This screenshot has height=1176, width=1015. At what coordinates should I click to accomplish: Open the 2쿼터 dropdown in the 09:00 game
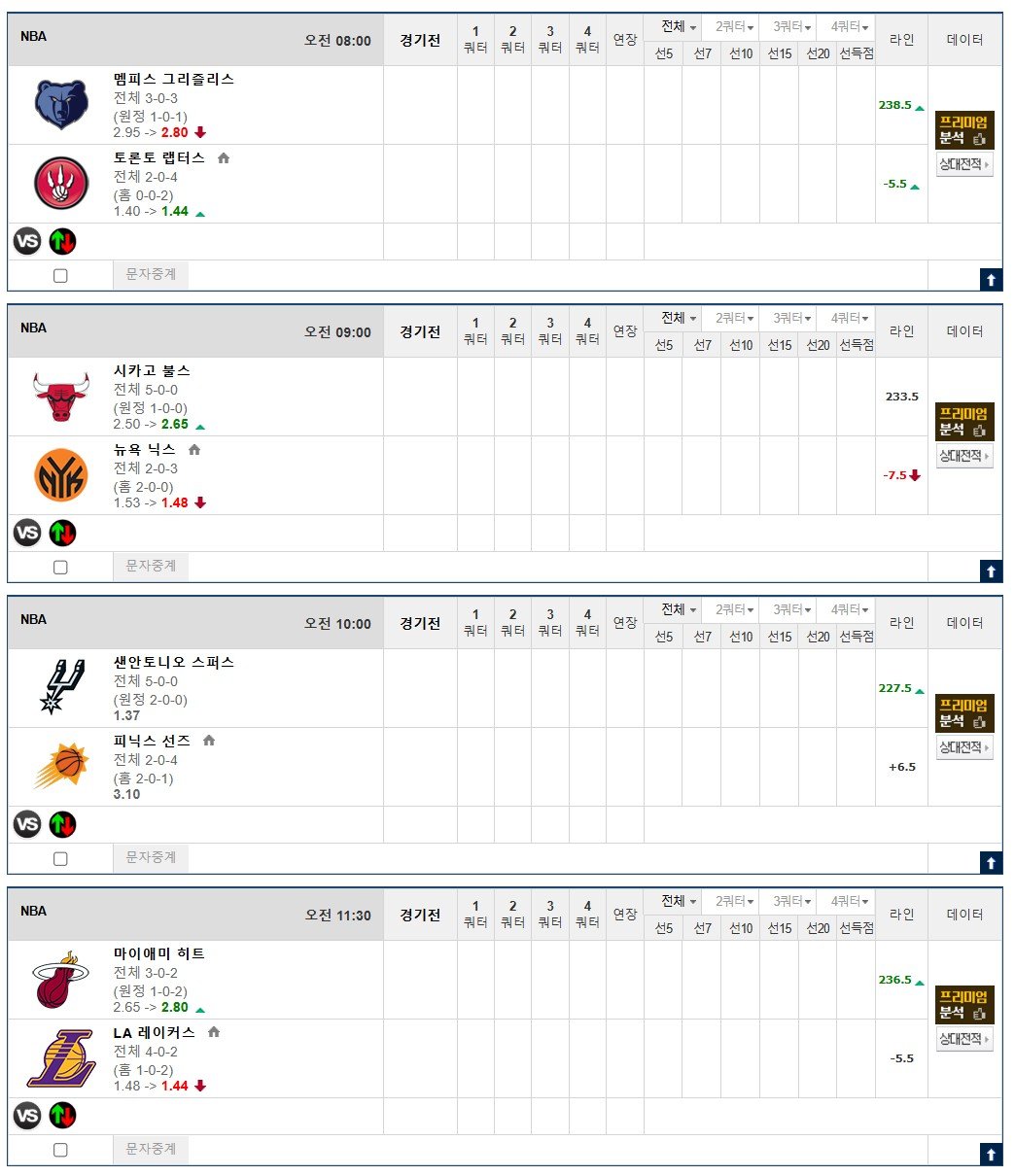coord(736,319)
